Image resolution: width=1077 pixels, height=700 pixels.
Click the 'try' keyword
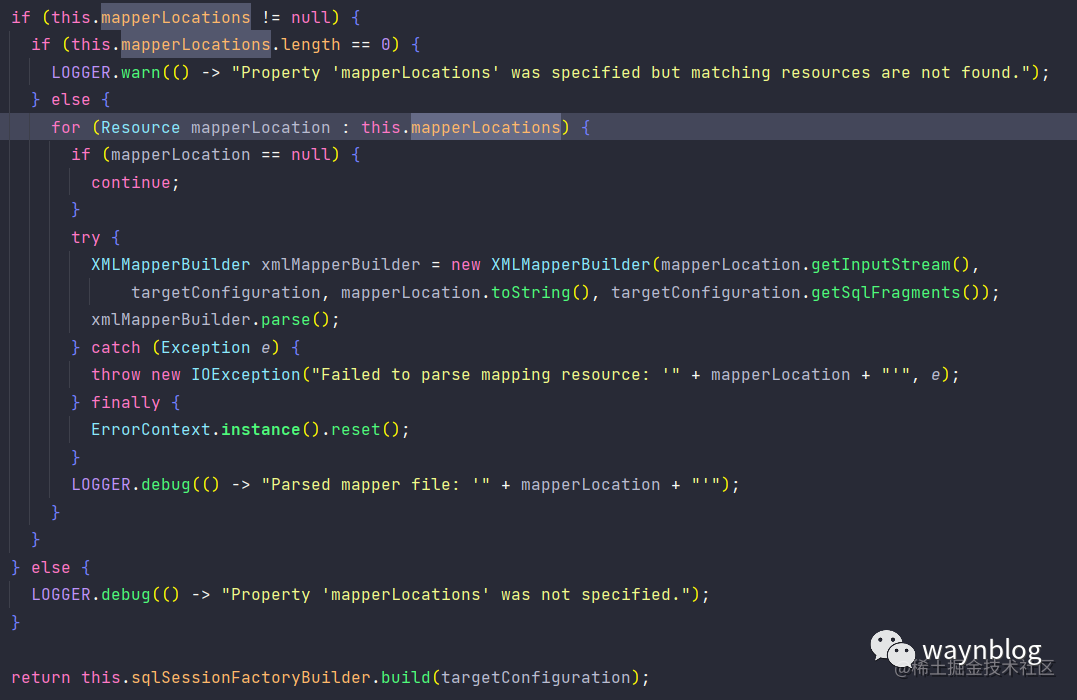click(86, 238)
